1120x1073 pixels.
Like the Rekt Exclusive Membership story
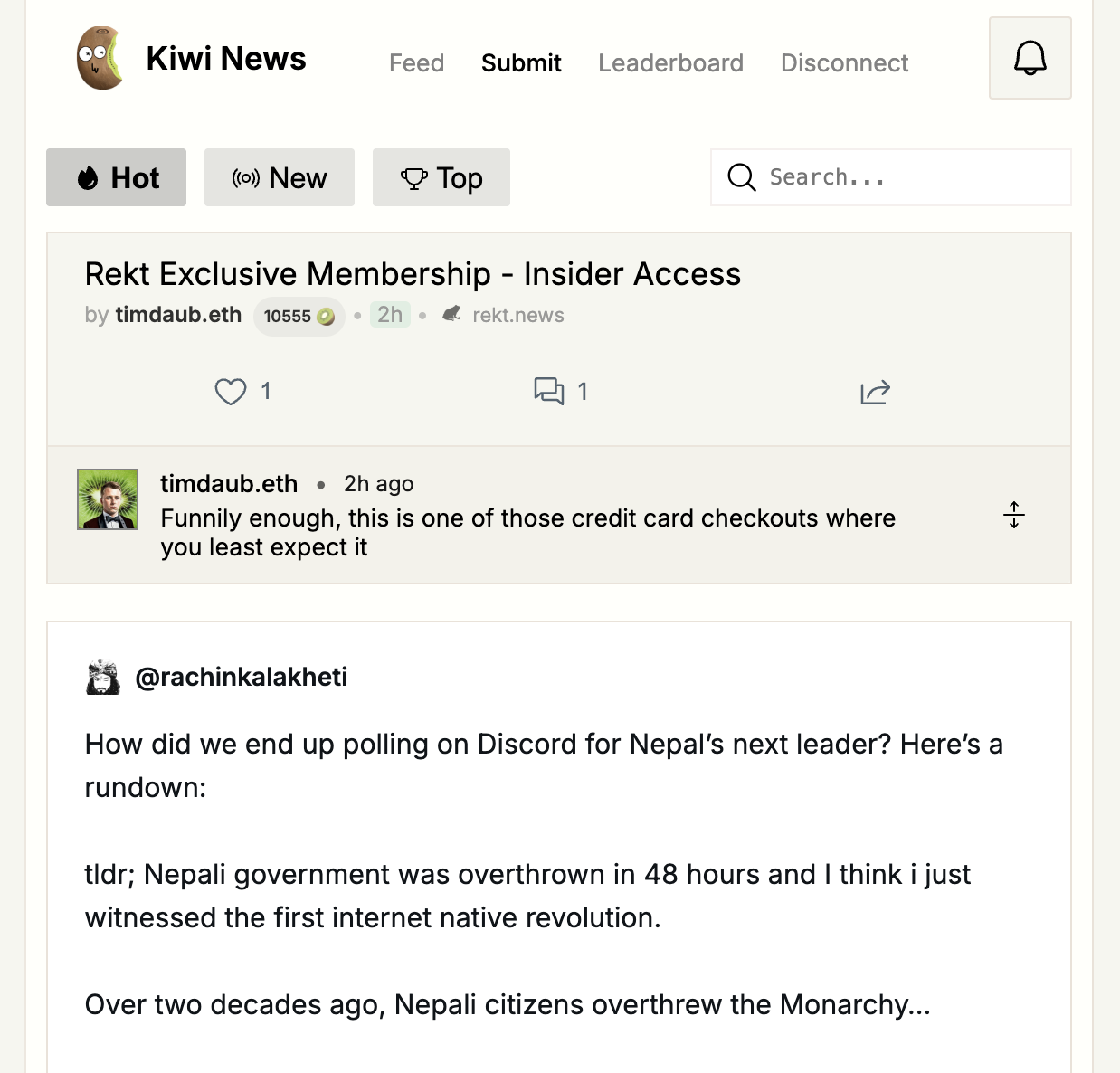pyautogui.click(x=232, y=391)
